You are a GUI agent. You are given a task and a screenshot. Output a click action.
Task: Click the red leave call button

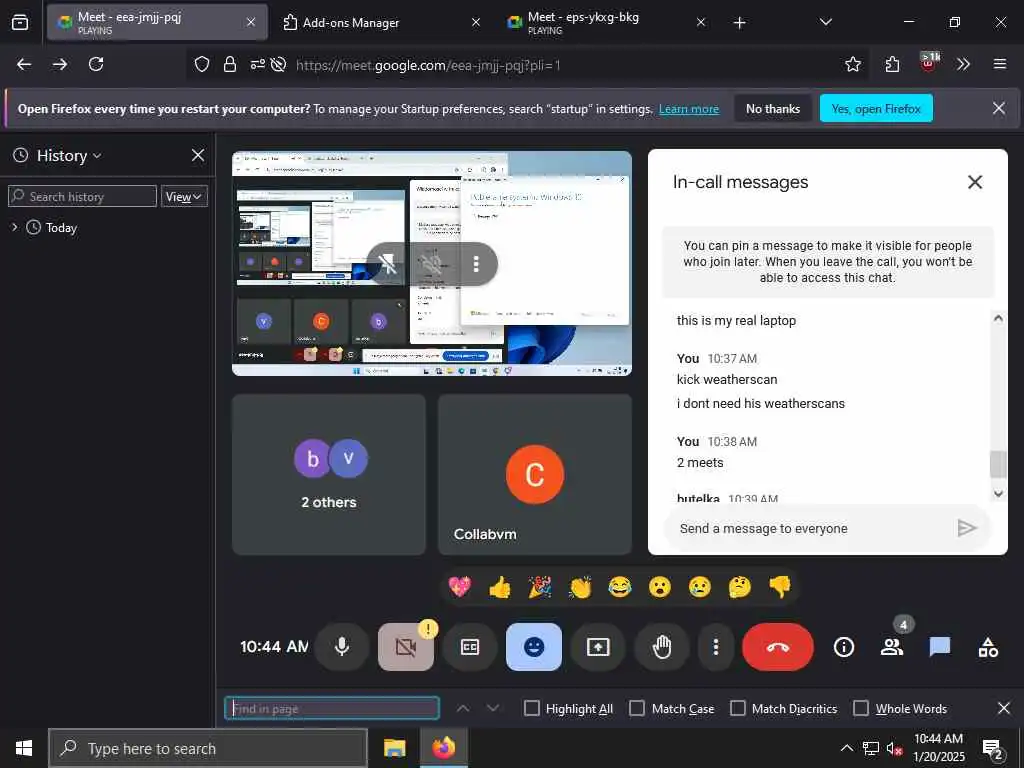pyautogui.click(x=778, y=647)
